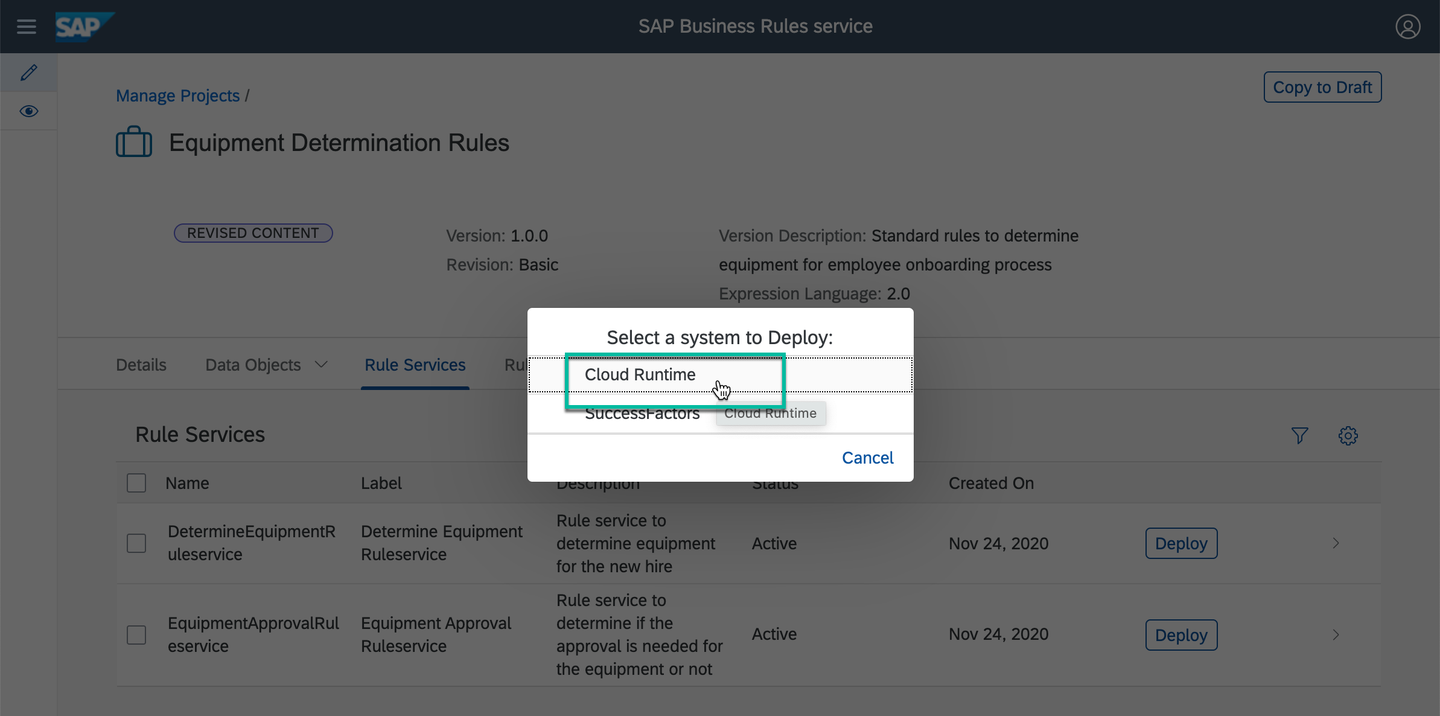This screenshot has width=1440, height=716.
Task: Switch to eye view mode icon
Action: 29,111
